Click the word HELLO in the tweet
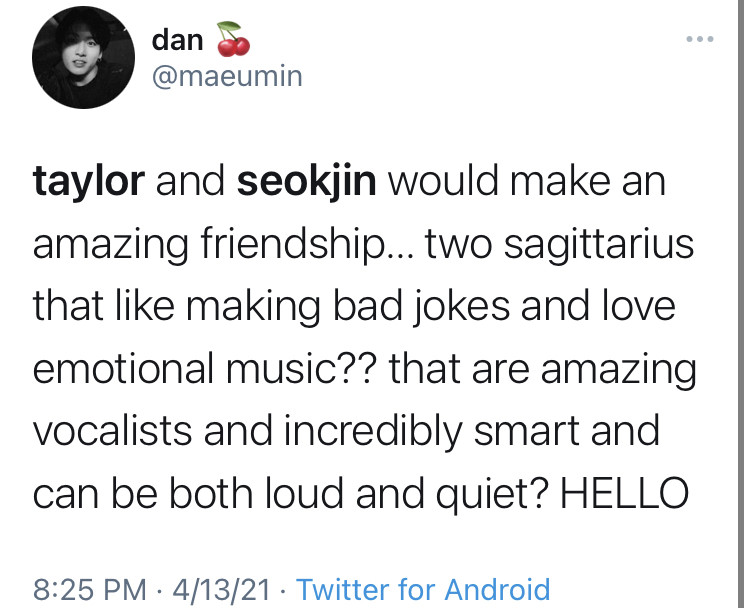750x608 pixels. pyautogui.click(x=625, y=493)
